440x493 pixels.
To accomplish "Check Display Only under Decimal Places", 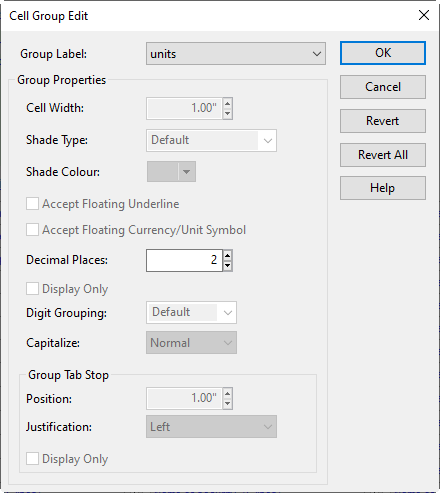I will [x=32, y=289].
